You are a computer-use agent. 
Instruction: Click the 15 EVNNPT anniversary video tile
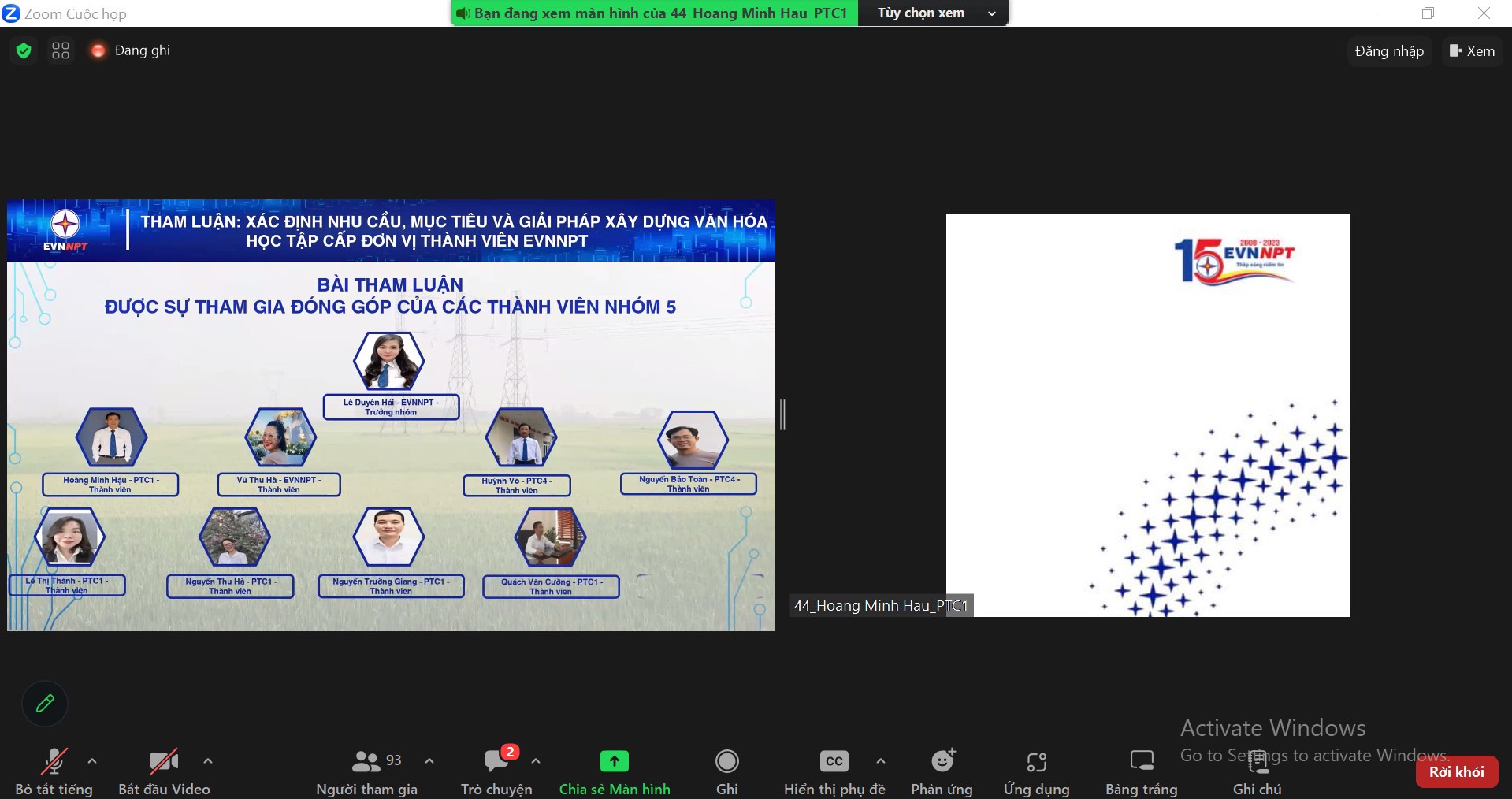[1147, 414]
